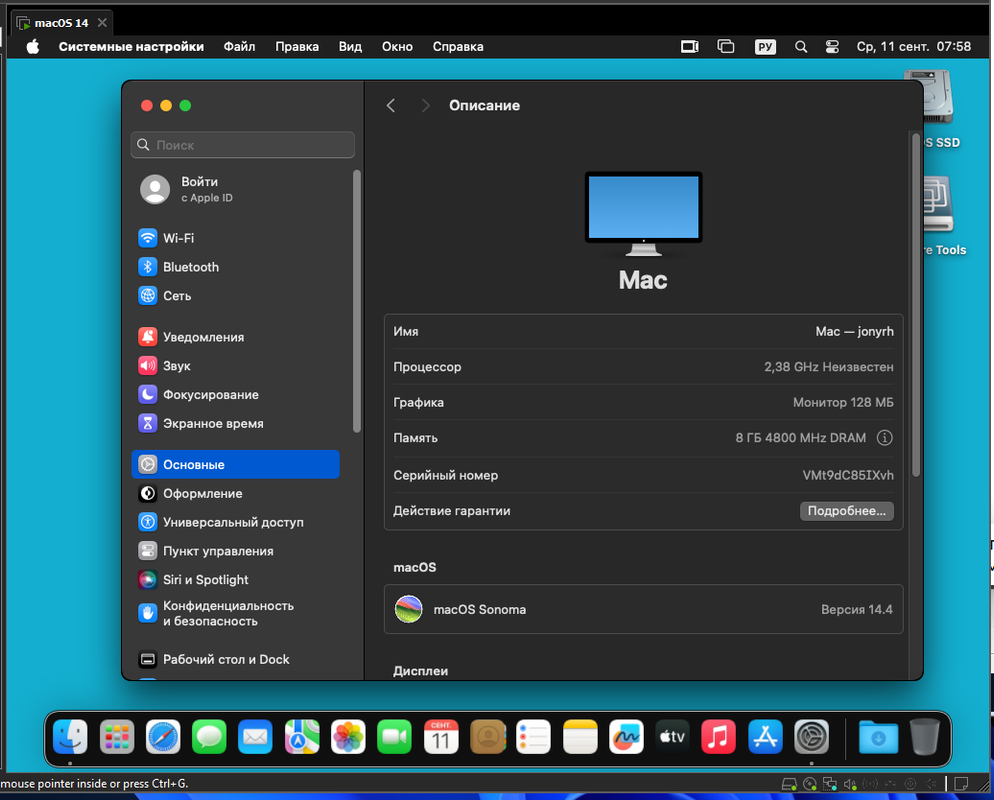This screenshot has width=994, height=800.
Task: Launch Safari from the Dock
Action: click(163, 737)
